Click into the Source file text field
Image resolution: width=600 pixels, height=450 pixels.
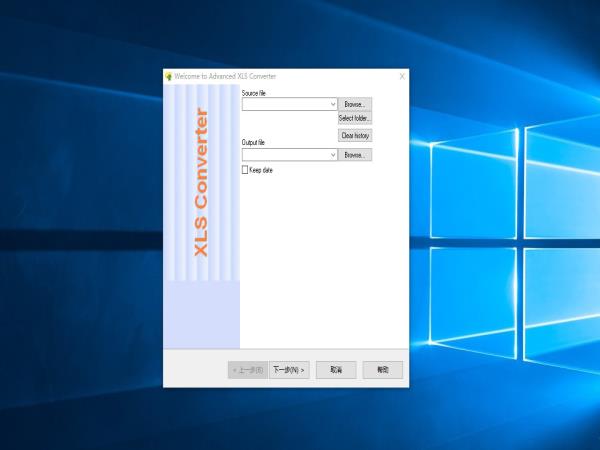pos(285,104)
